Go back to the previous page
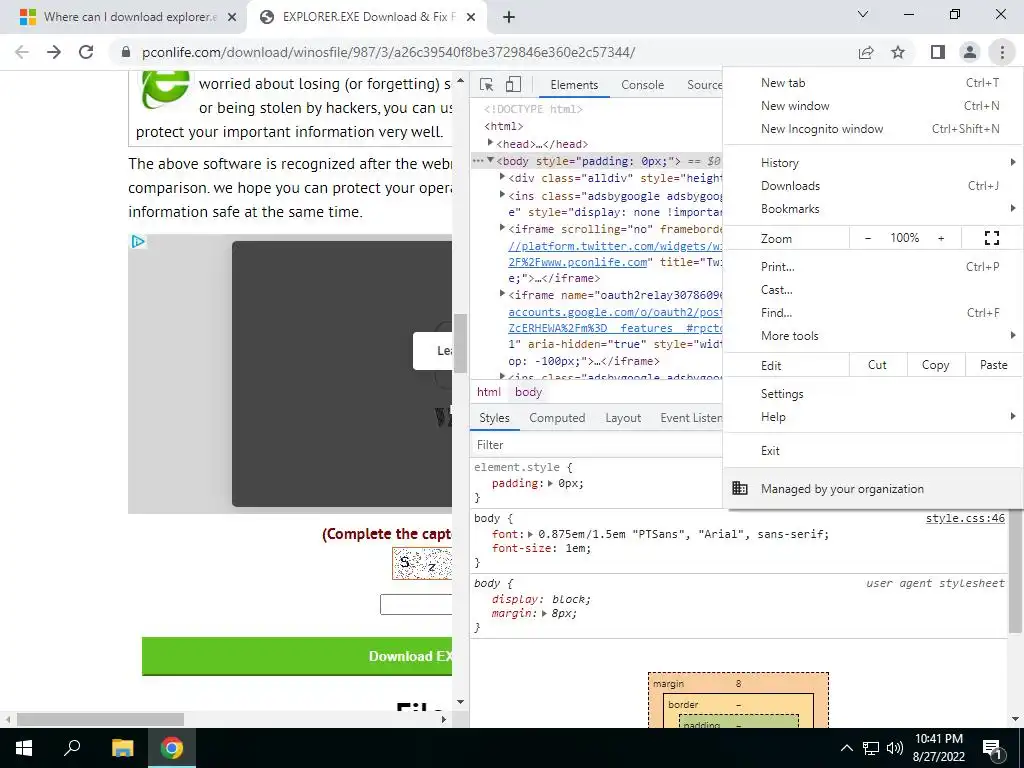The image size is (1024, 768). (22, 52)
